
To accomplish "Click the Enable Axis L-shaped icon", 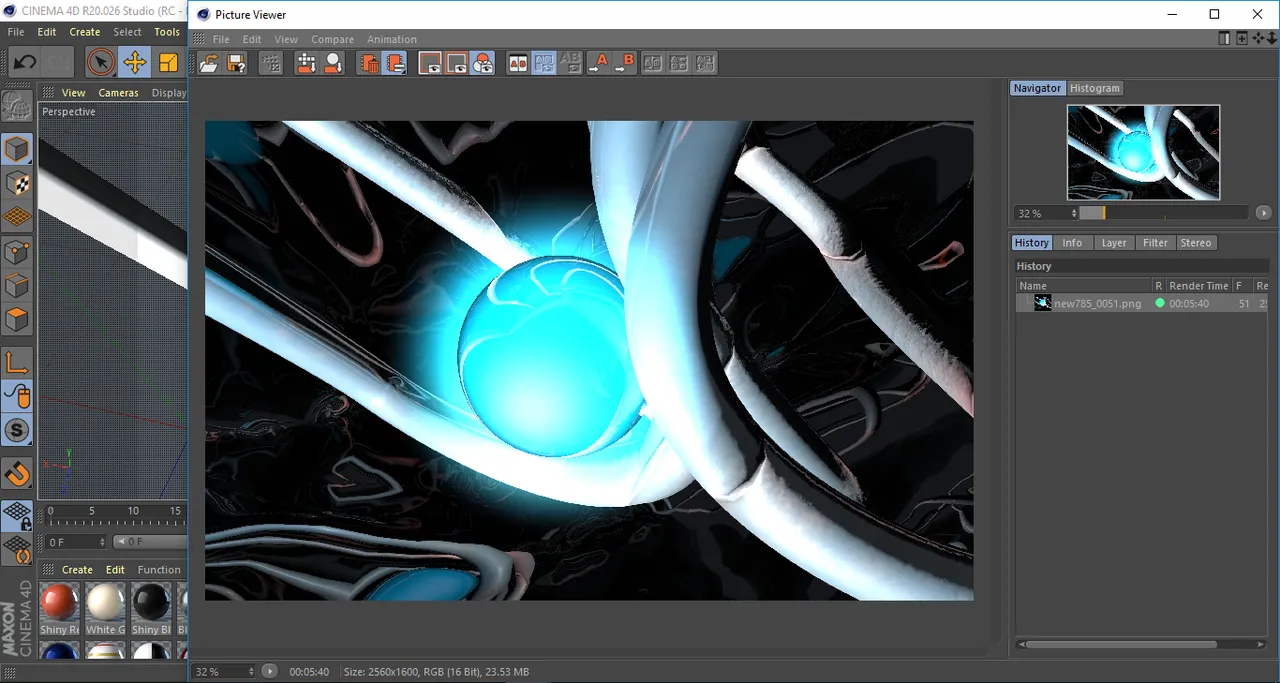I will coord(17,363).
